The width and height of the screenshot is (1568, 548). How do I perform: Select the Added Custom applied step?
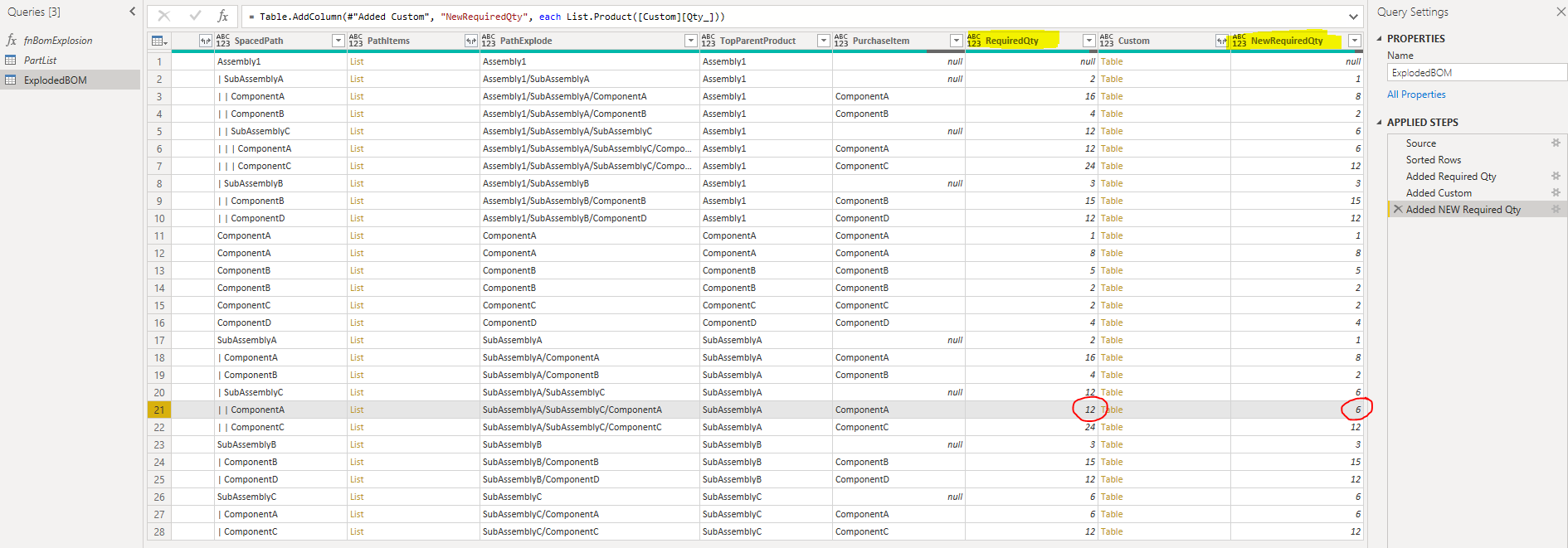tap(1439, 192)
